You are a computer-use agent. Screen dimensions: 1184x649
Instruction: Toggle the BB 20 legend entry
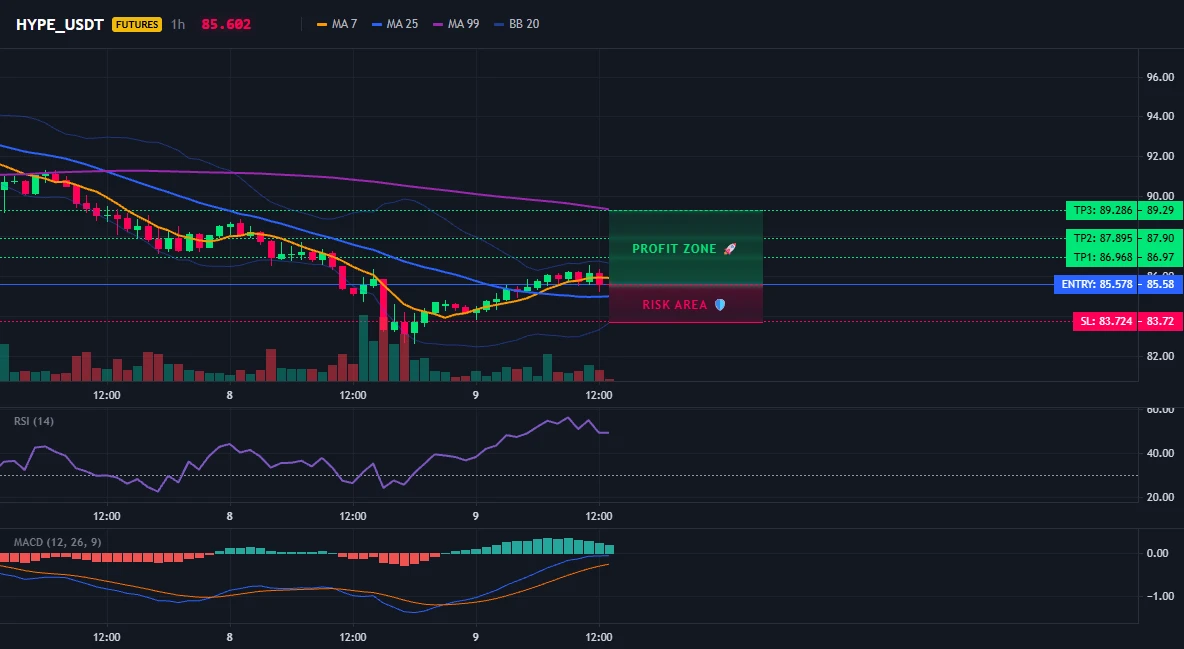516,24
